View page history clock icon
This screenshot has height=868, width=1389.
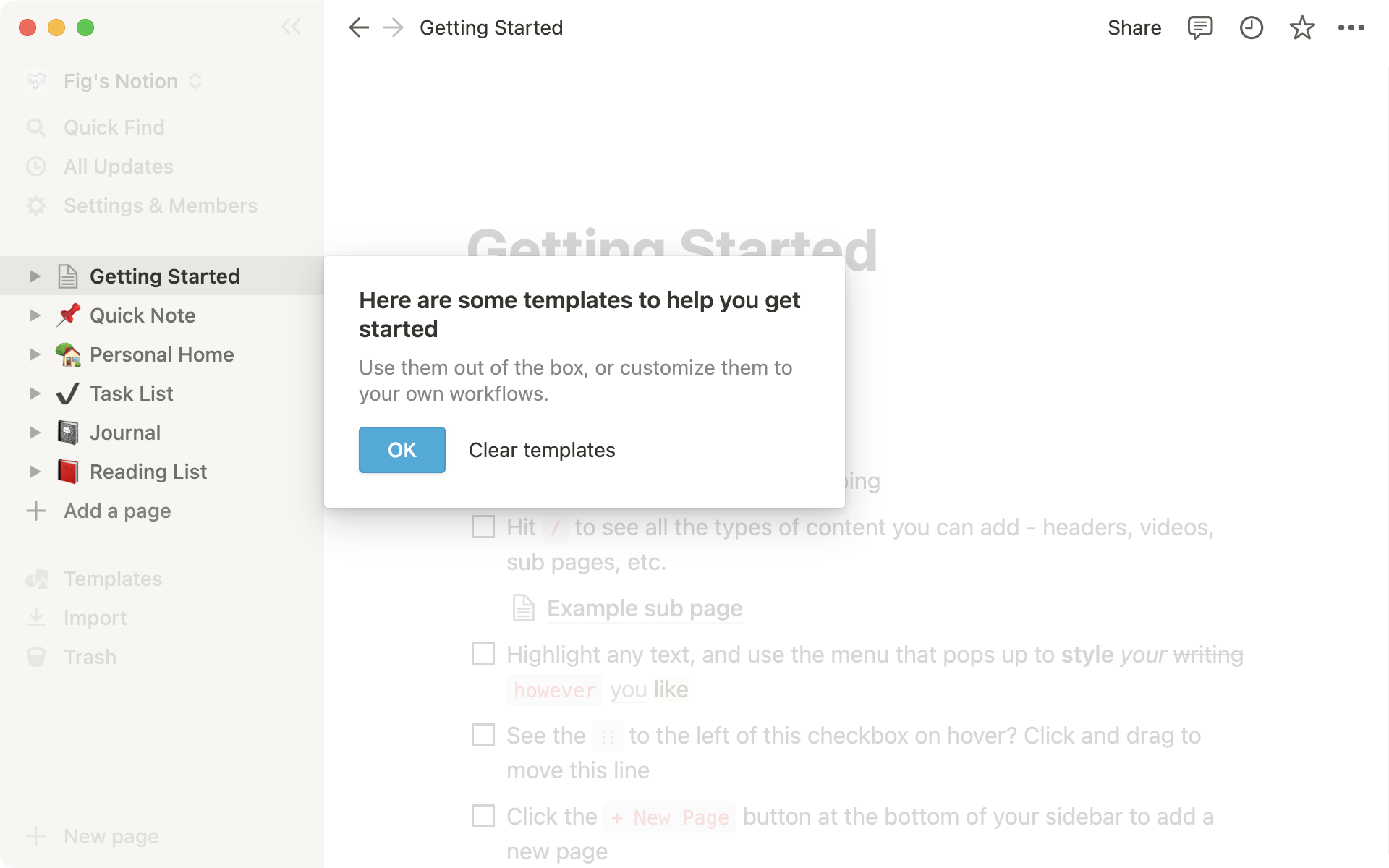pos(1251,28)
